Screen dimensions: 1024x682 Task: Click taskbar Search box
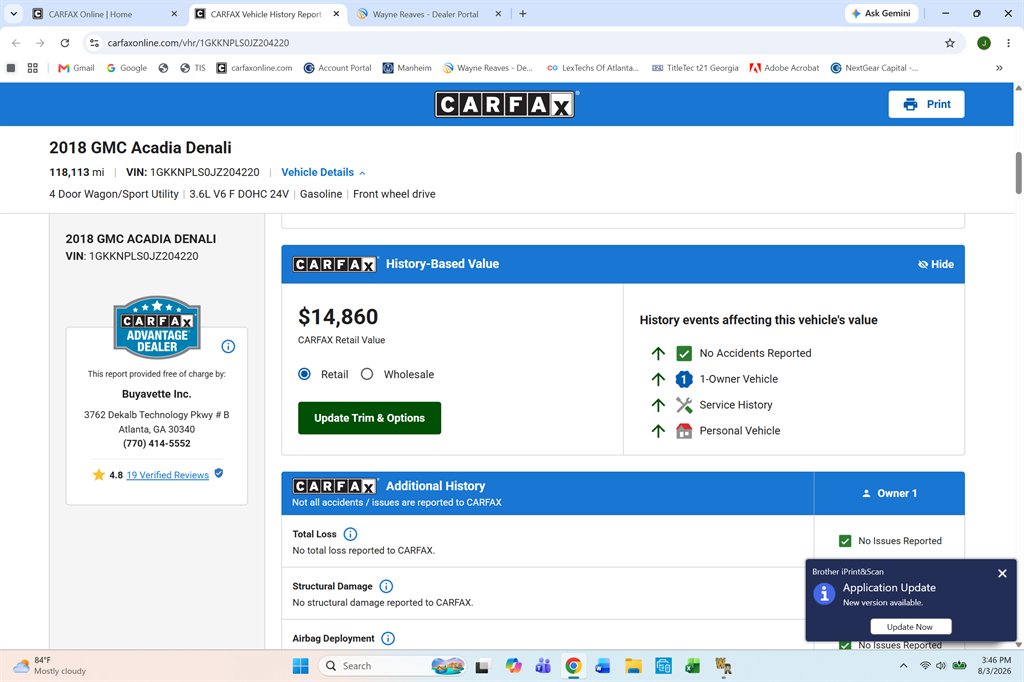(392, 666)
